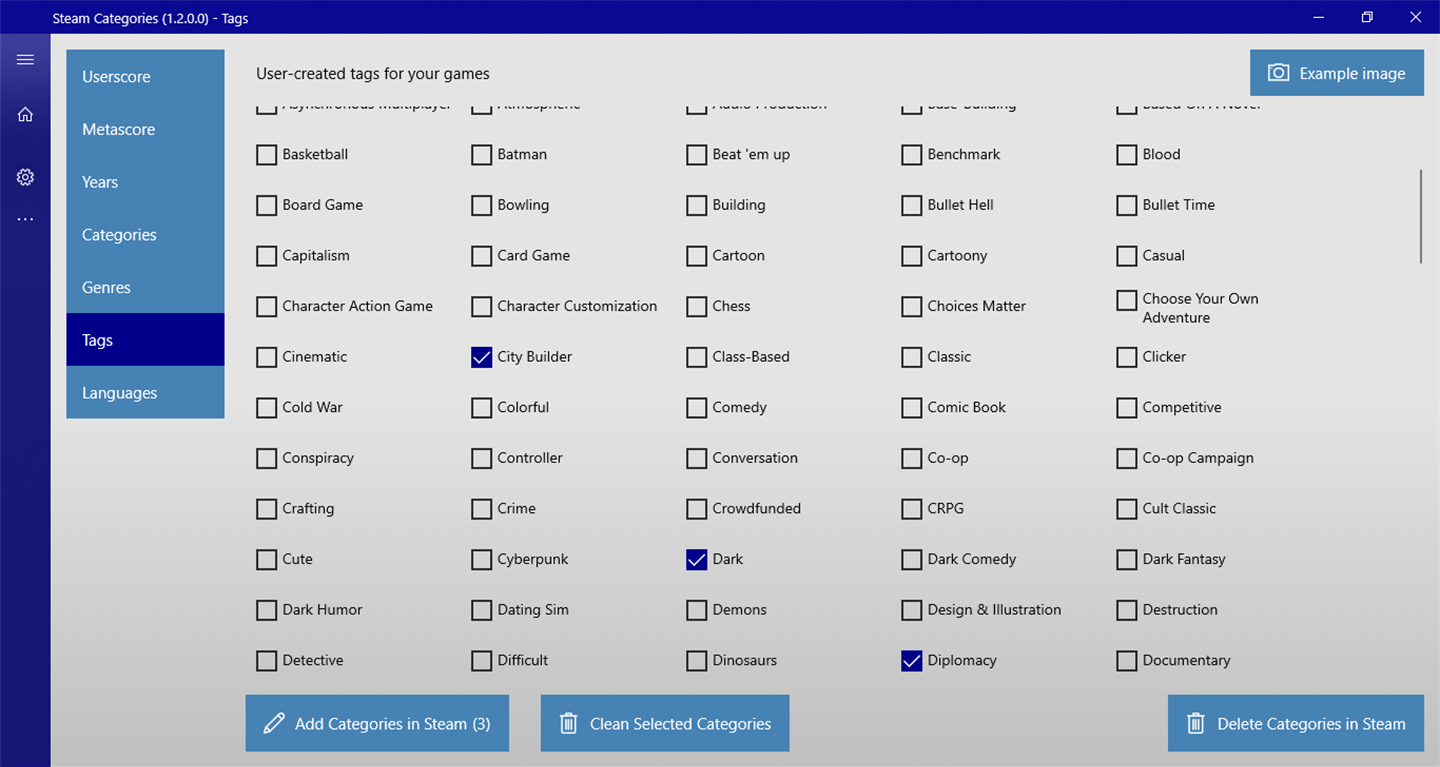The height and width of the screenshot is (767, 1440).
Task: Click the three-dots more options icon
Action: [x=25, y=220]
